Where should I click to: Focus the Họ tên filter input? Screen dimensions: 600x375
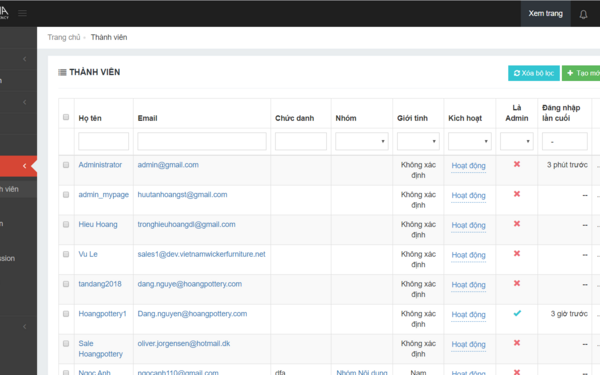coord(103,141)
